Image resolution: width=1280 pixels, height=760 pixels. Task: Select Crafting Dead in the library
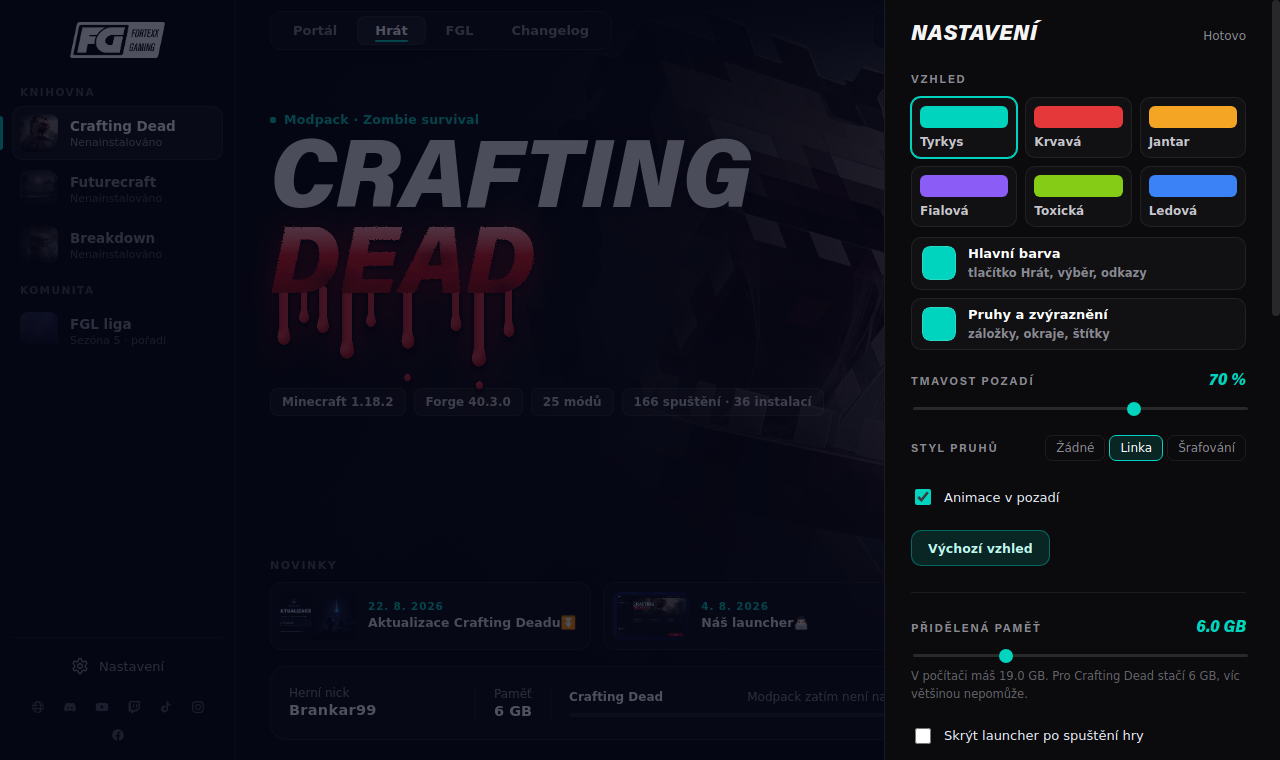118,133
